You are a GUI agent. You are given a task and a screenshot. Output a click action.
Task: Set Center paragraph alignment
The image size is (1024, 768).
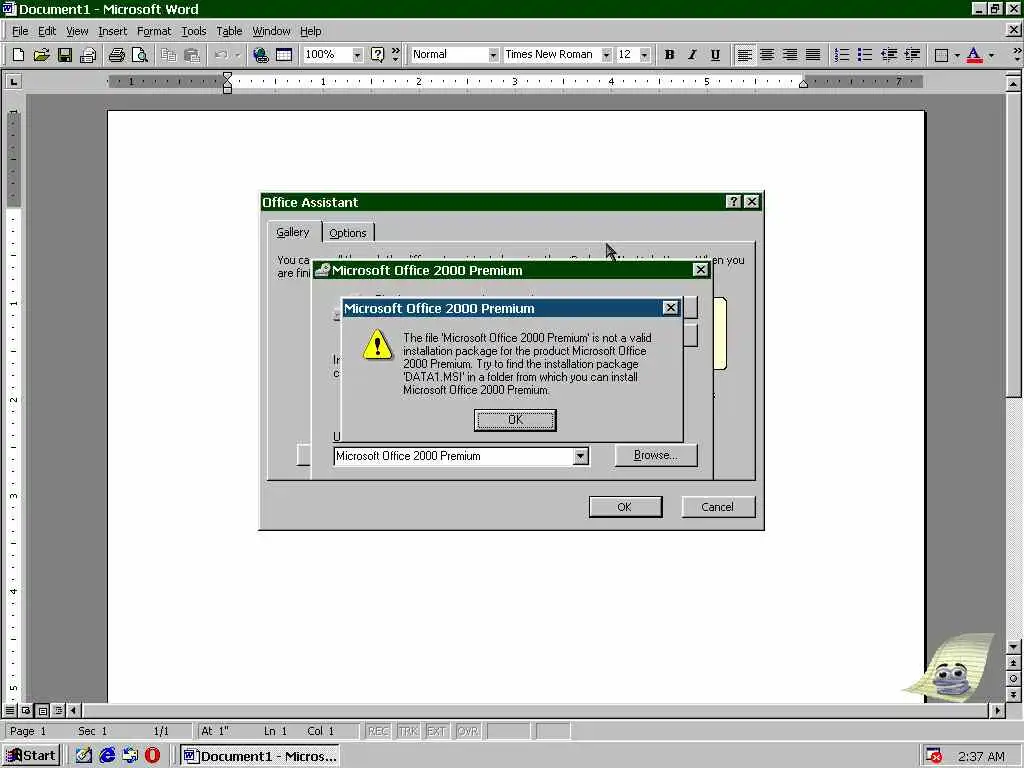click(x=767, y=55)
